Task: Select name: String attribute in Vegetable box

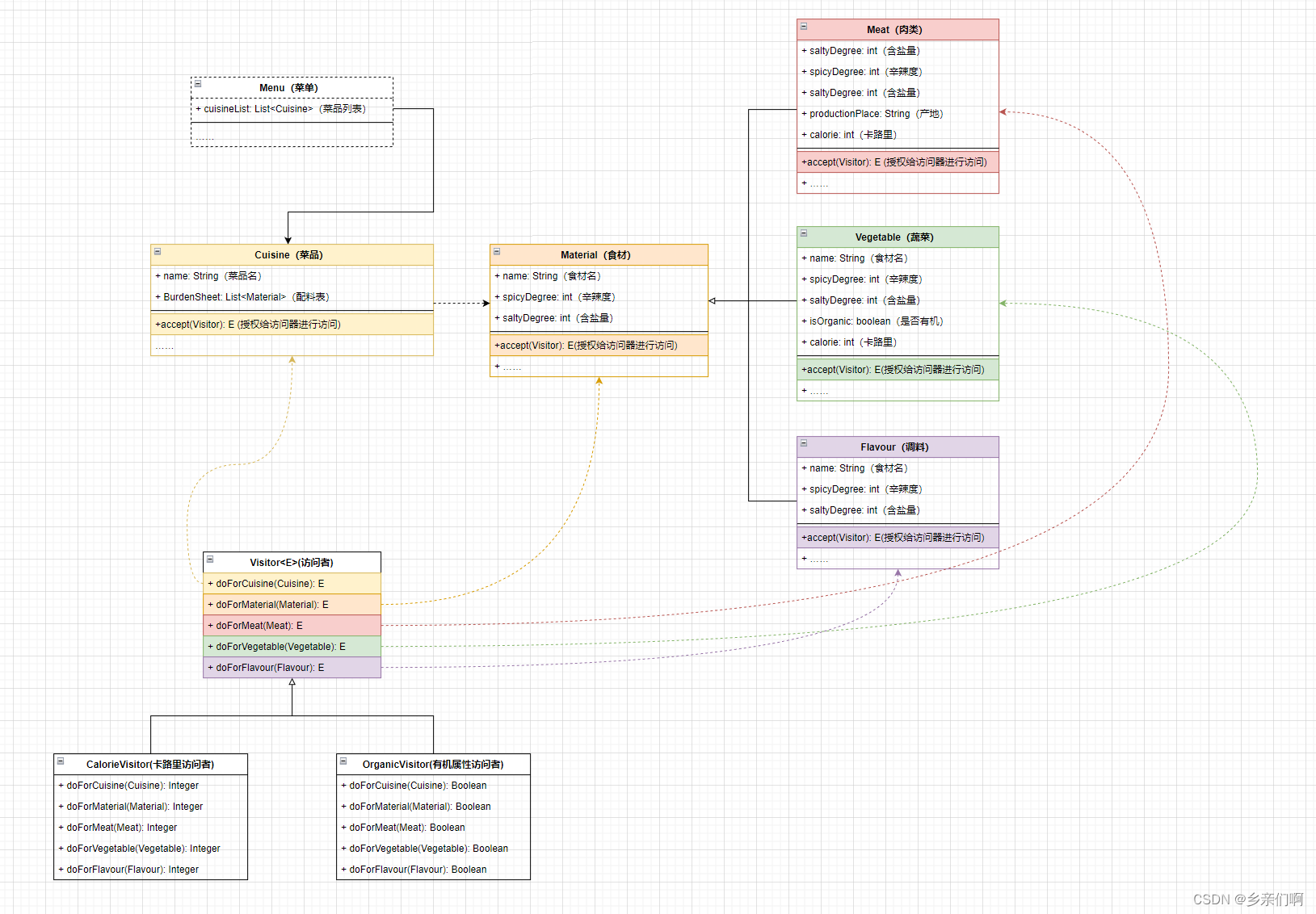Action: (898, 258)
